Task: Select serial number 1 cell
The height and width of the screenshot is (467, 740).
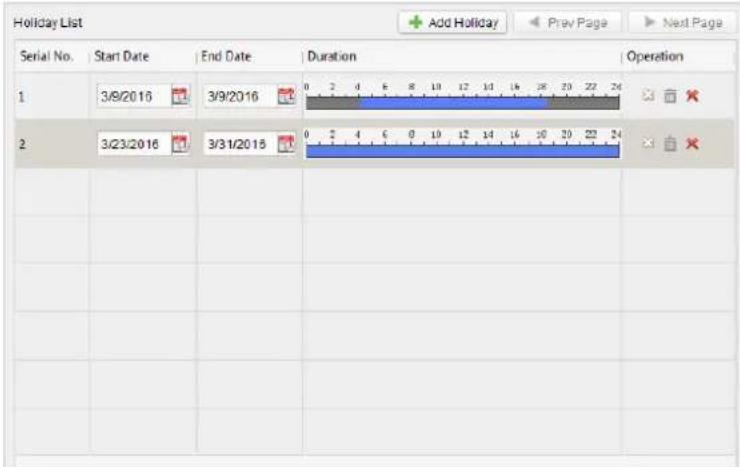Action: [51, 96]
